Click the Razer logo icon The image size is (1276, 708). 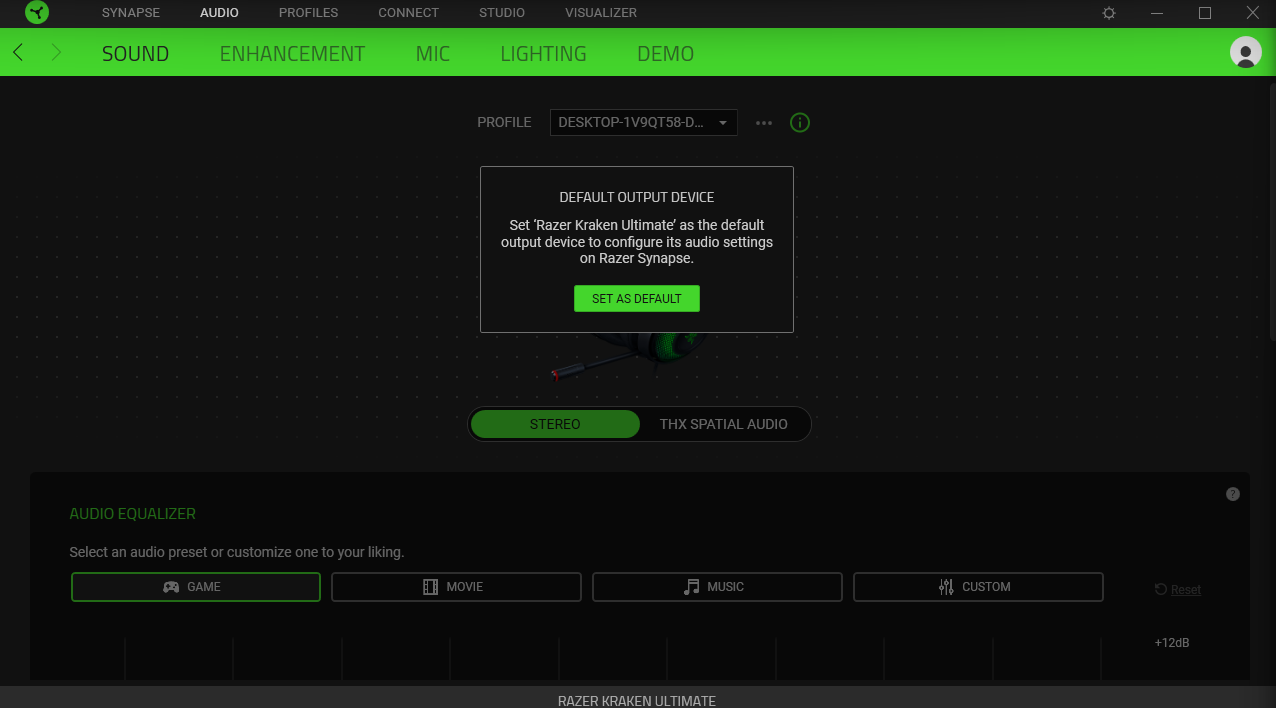tap(37, 13)
